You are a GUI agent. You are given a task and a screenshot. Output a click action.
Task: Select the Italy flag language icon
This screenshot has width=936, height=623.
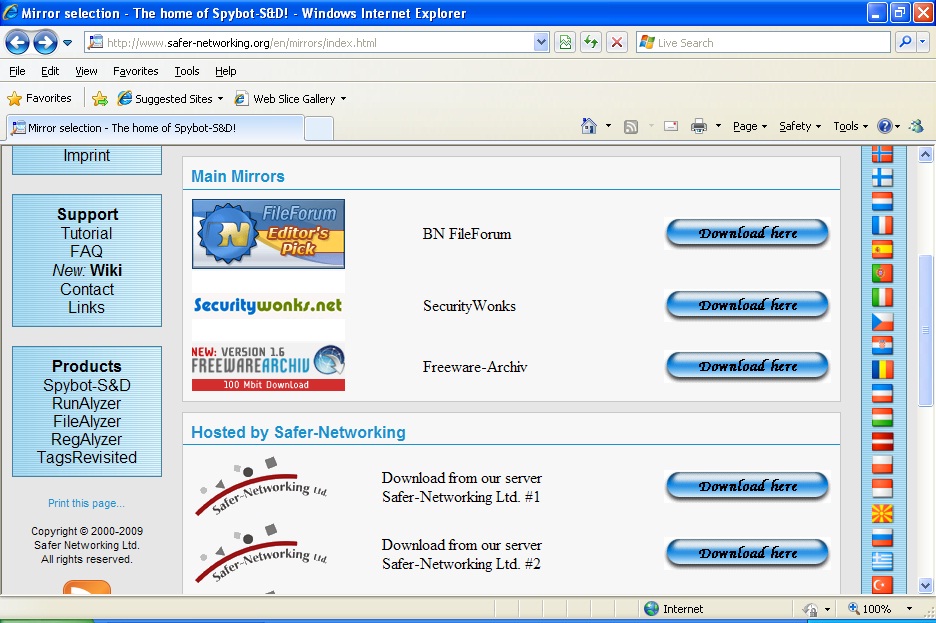point(882,297)
